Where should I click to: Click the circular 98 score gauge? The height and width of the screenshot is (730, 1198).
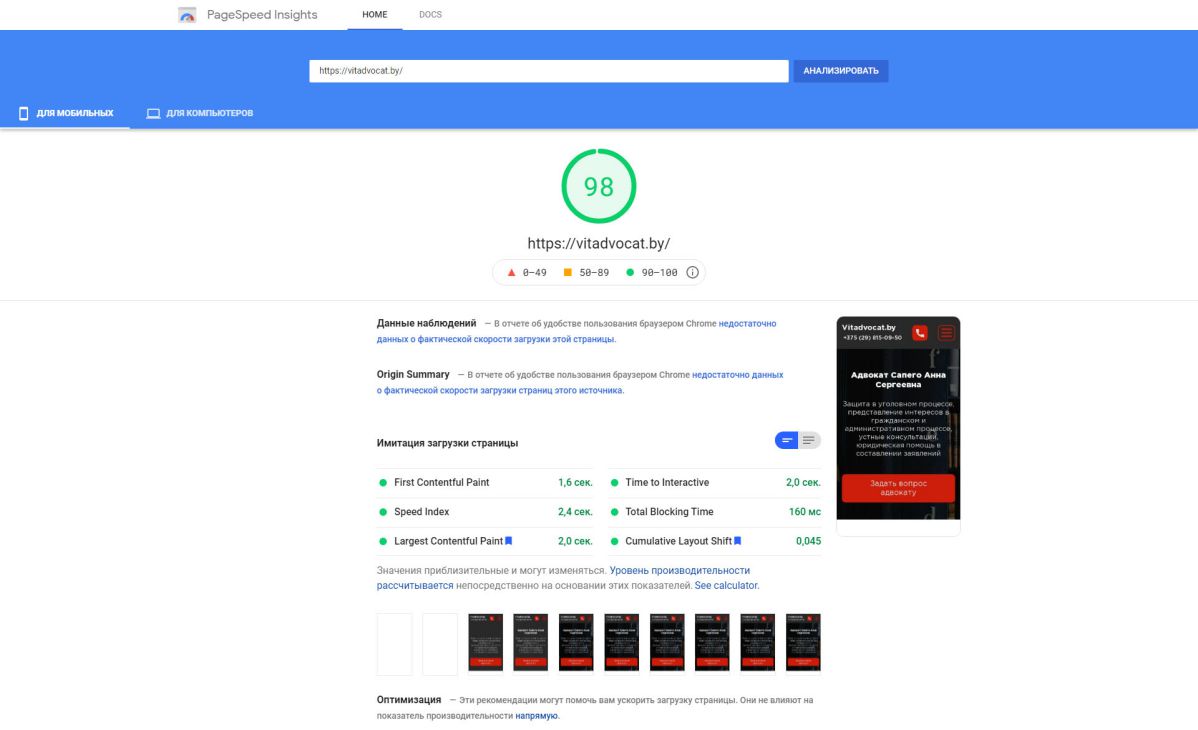(598, 187)
